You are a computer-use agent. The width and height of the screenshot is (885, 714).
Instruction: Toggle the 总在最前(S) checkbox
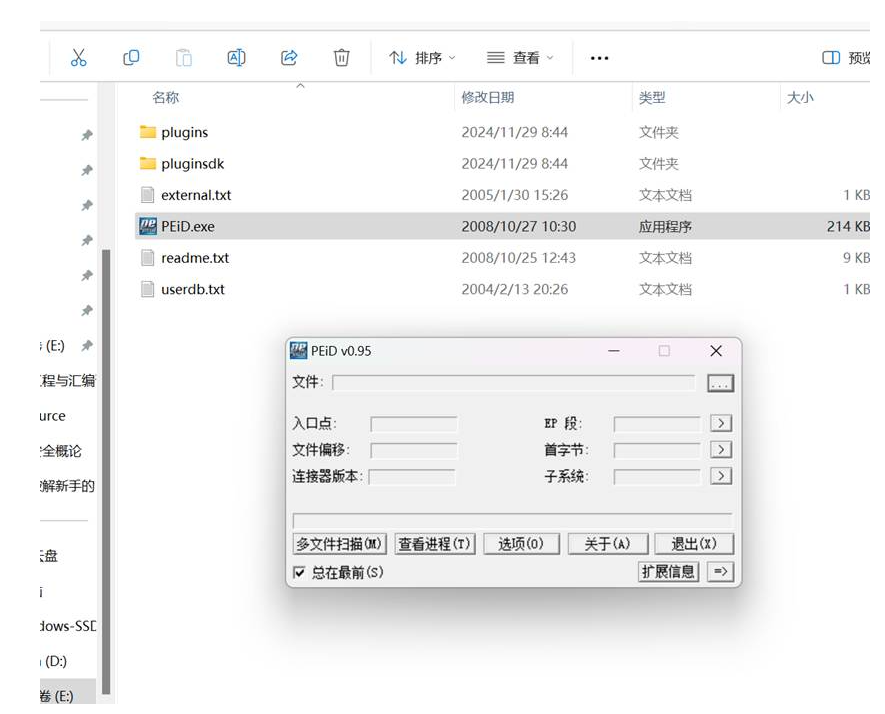click(x=300, y=573)
